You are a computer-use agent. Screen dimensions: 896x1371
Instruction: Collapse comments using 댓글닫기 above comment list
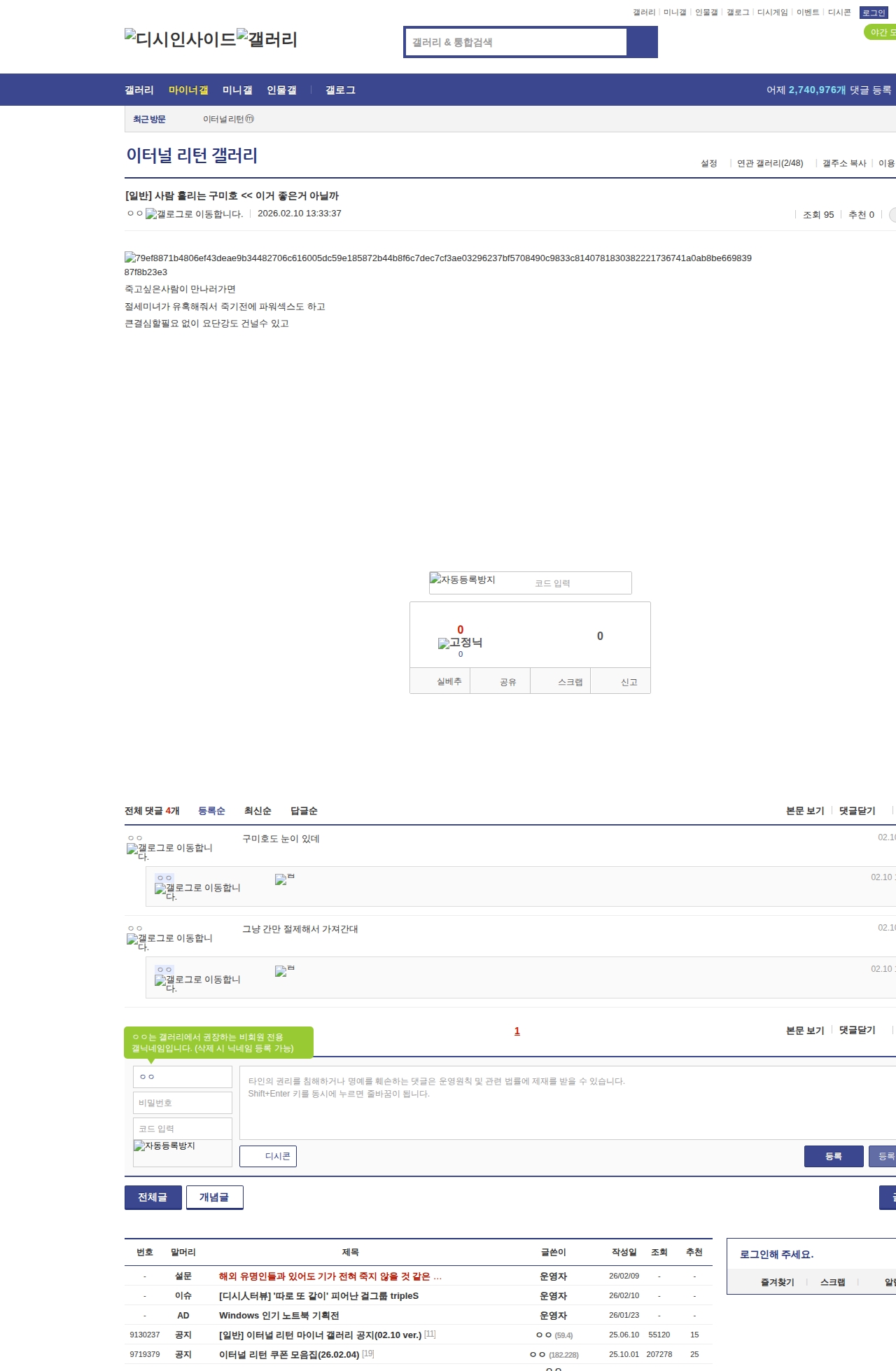pyautogui.click(x=857, y=811)
